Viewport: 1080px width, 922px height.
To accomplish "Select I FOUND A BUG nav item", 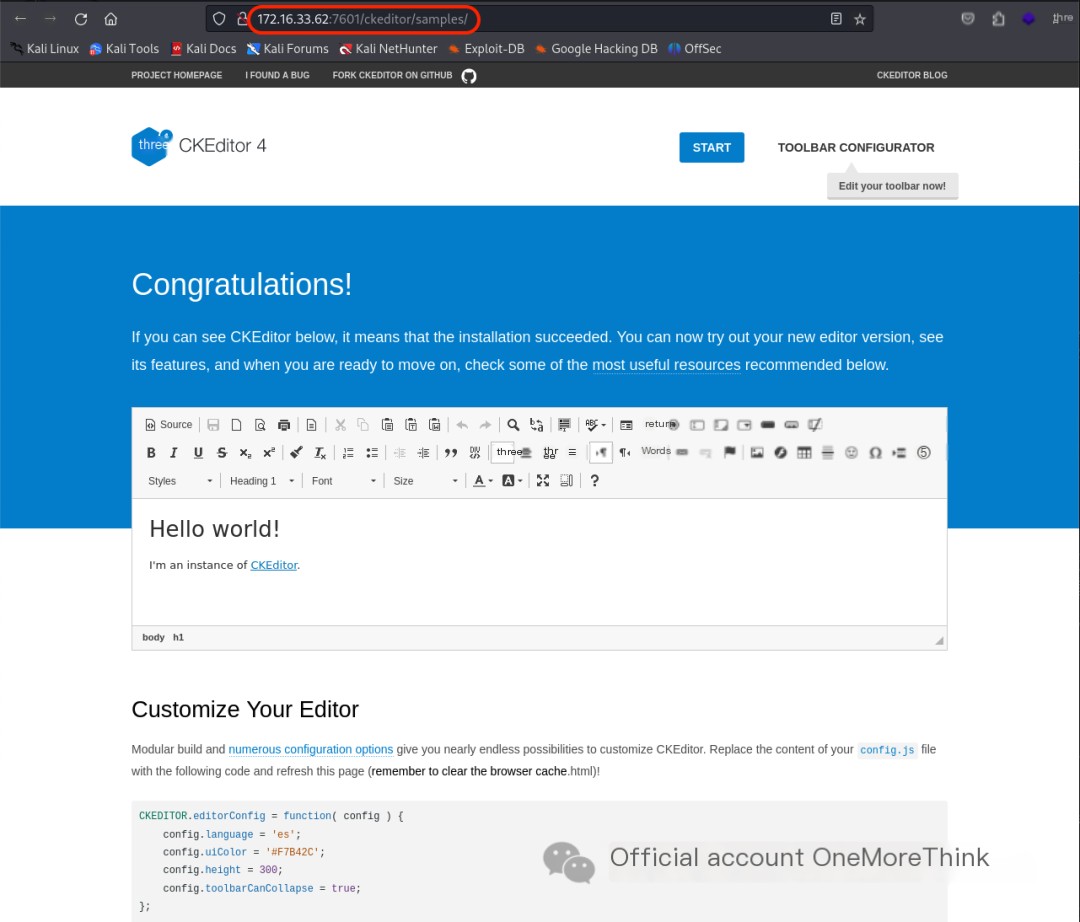I will click(x=277, y=75).
